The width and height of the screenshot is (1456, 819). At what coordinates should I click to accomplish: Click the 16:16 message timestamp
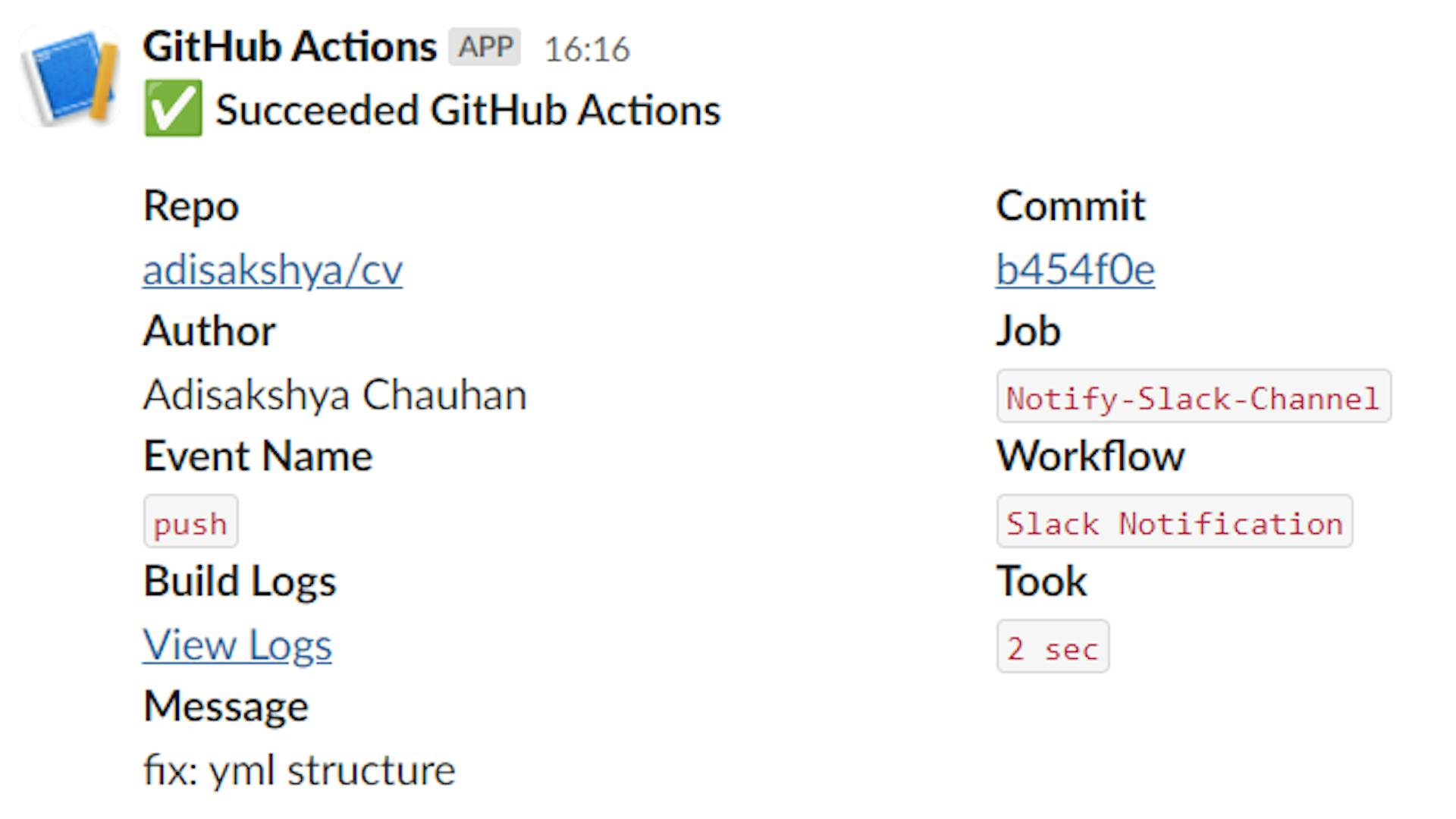[x=587, y=50]
